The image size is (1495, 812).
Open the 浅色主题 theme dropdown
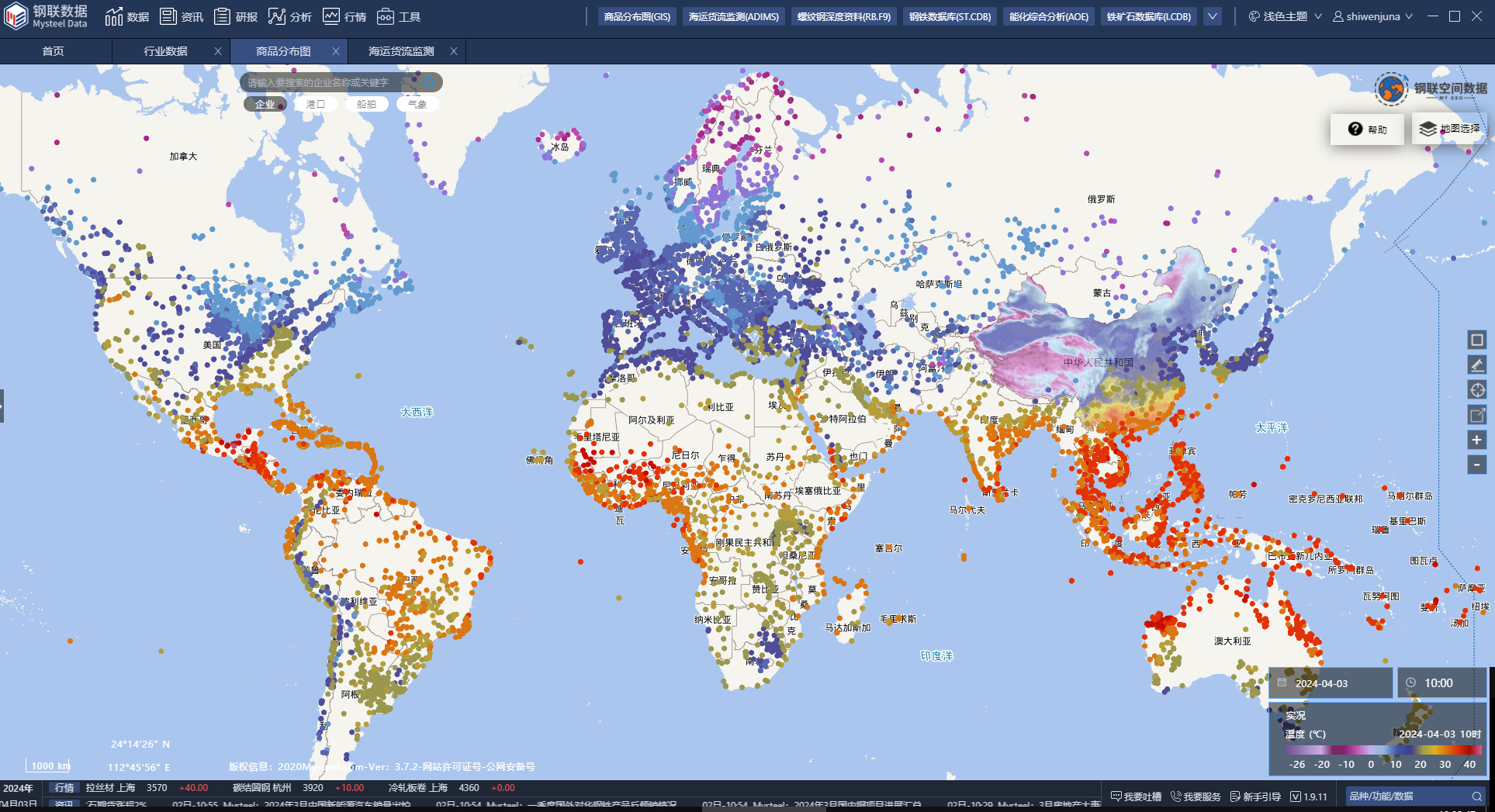pyautogui.click(x=1285, y=16)
